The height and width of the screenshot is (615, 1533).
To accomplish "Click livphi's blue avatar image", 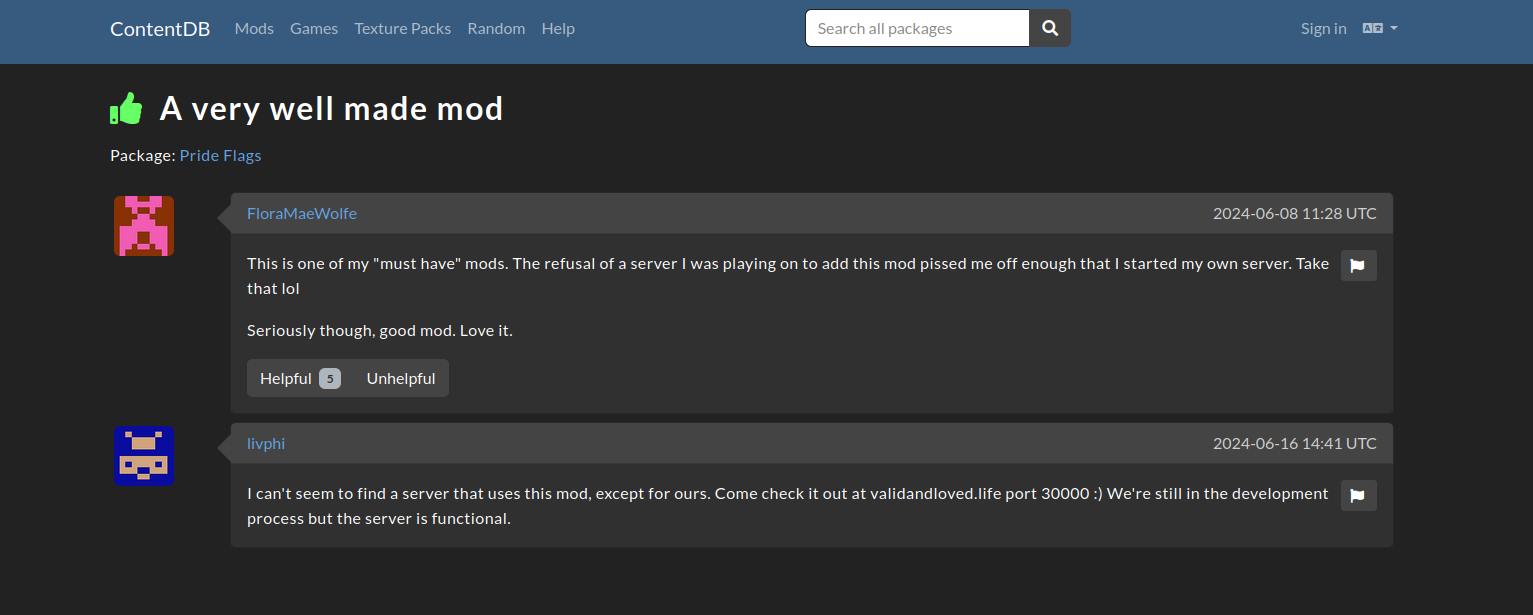I will pyautogui.click(x=144, y=456).
